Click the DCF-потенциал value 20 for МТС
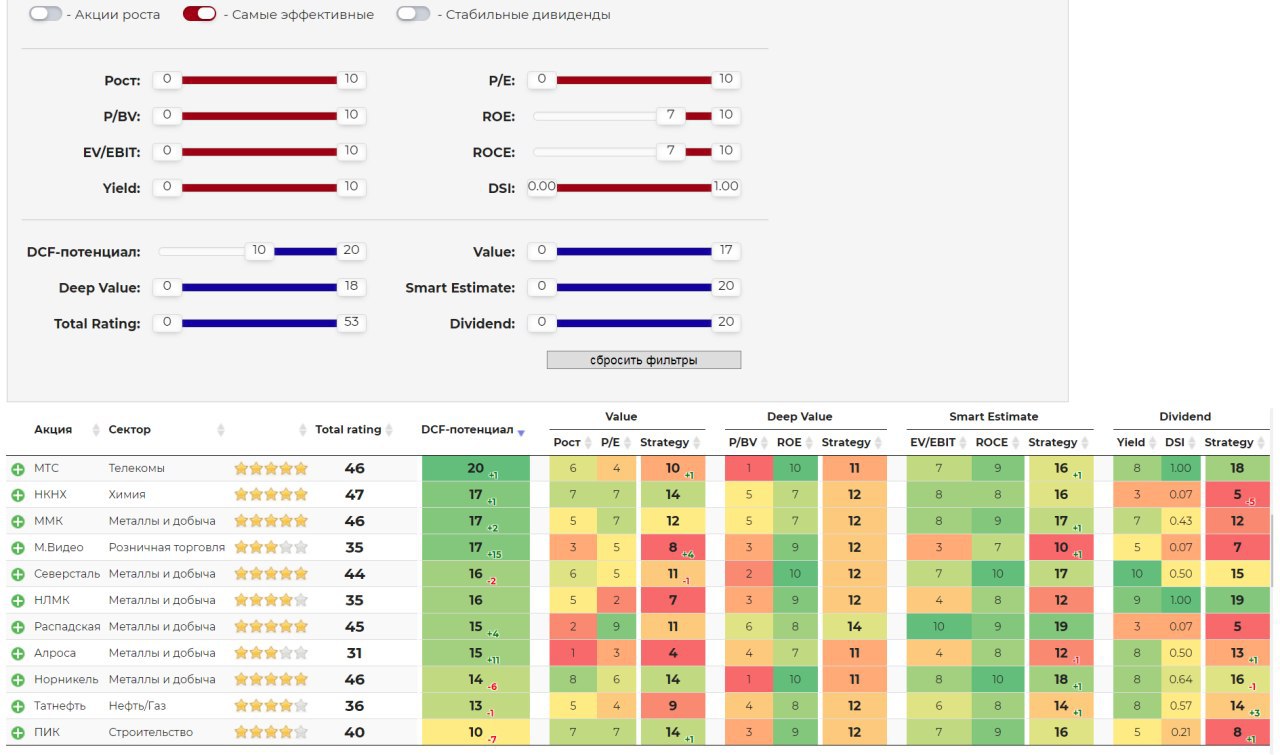1280x755 pixels. 475,468
